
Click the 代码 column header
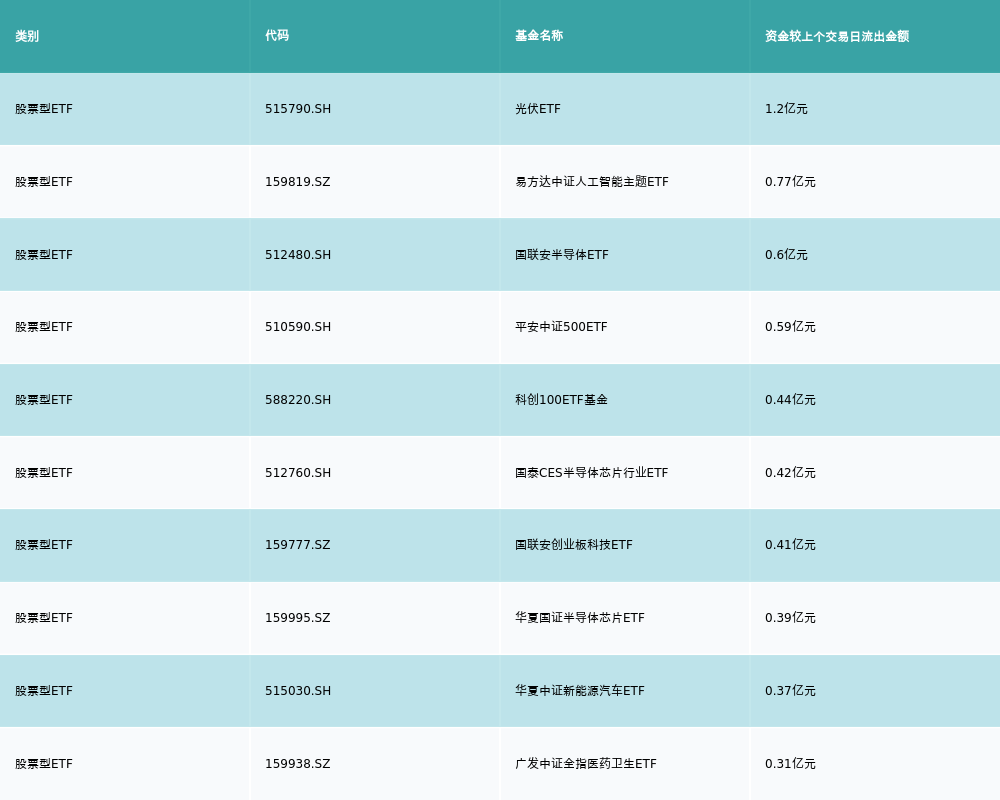coord(277,36)
